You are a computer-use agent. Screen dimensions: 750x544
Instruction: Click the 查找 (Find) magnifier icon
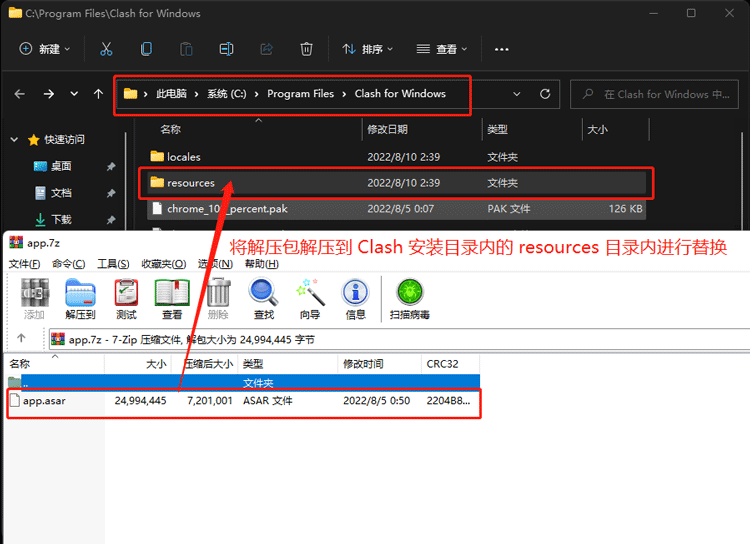tap(263, 298)
